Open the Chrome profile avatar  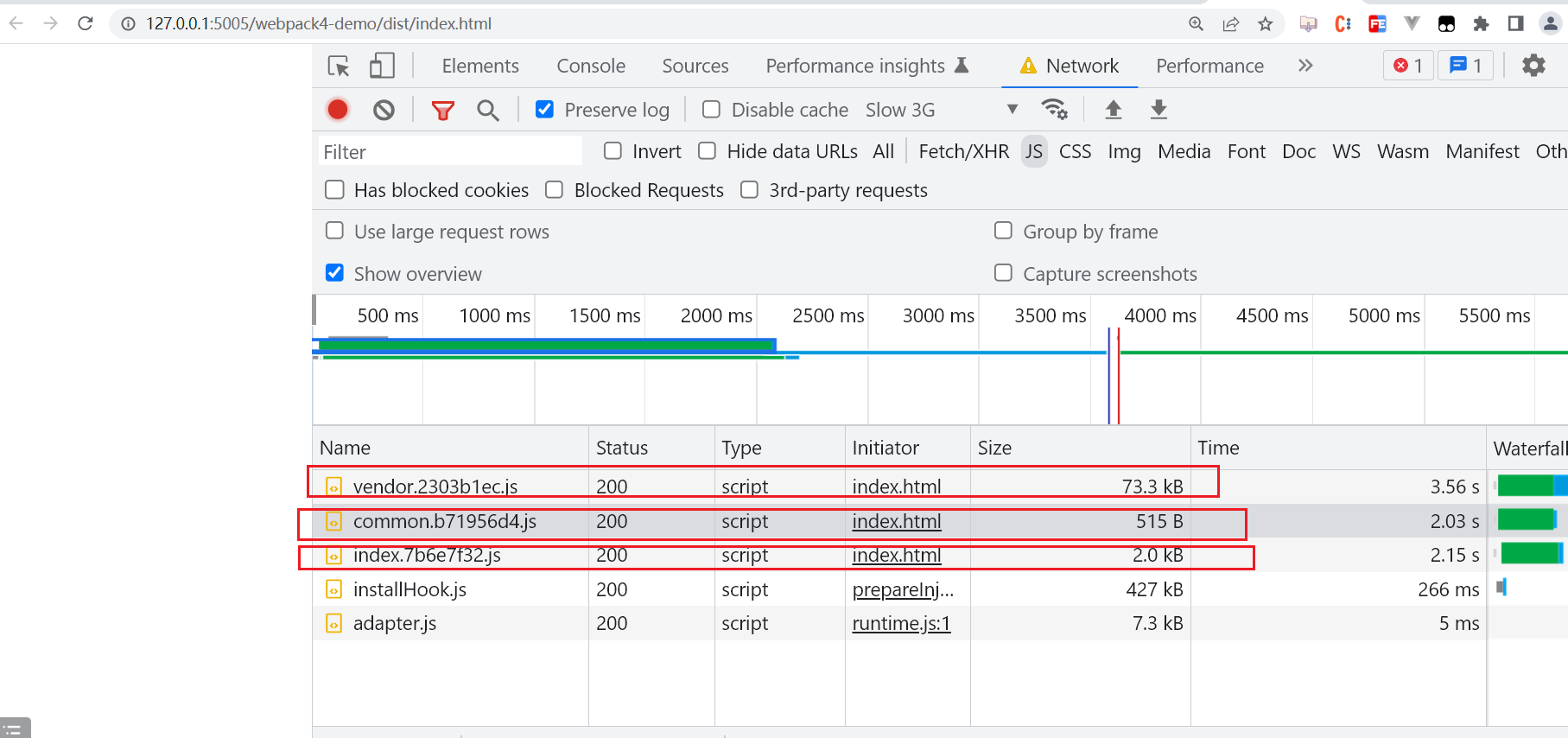click(1551, 24)
